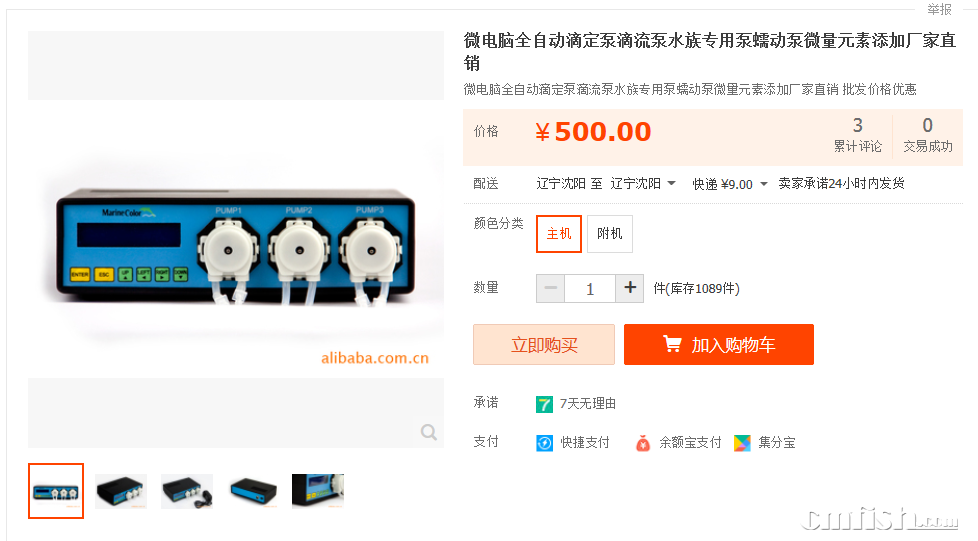Screen dimensions: 978x541
Task: Select the thumbnail showing pump with power adapter
Action: coord(187,491)
